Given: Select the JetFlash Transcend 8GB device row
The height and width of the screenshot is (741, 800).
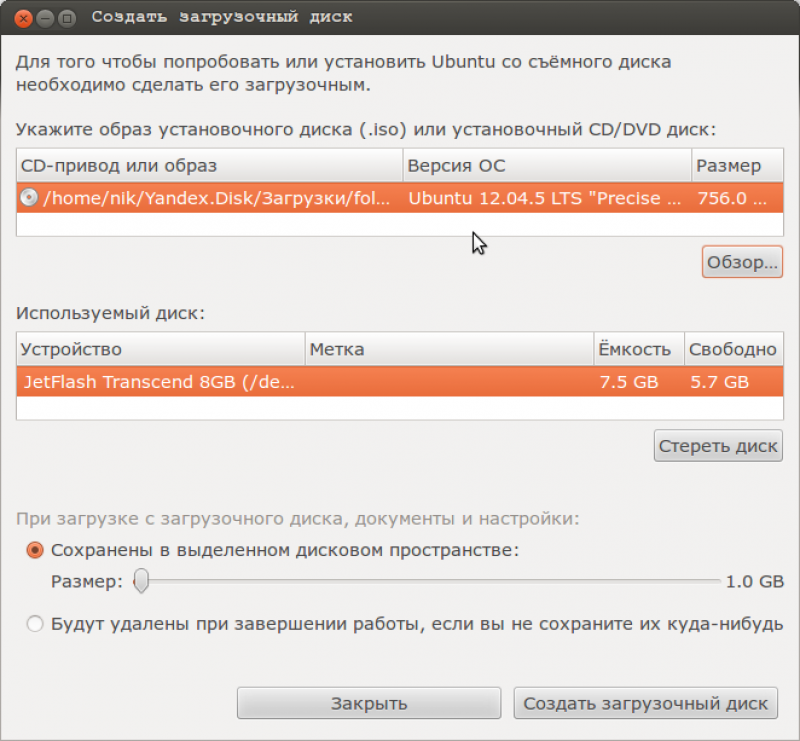Looking at the screenshot, I should (x=400, y=381).
